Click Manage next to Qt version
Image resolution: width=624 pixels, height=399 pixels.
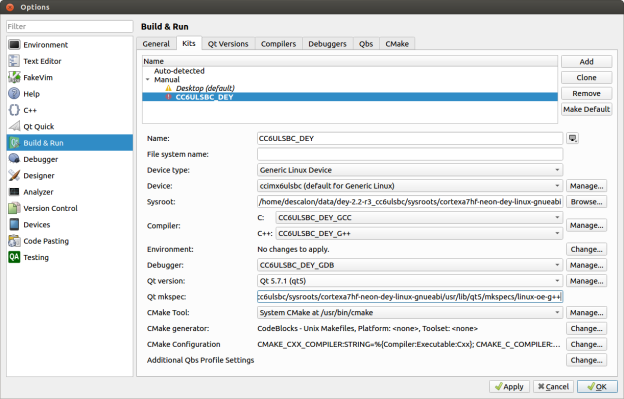click(587, 281)
